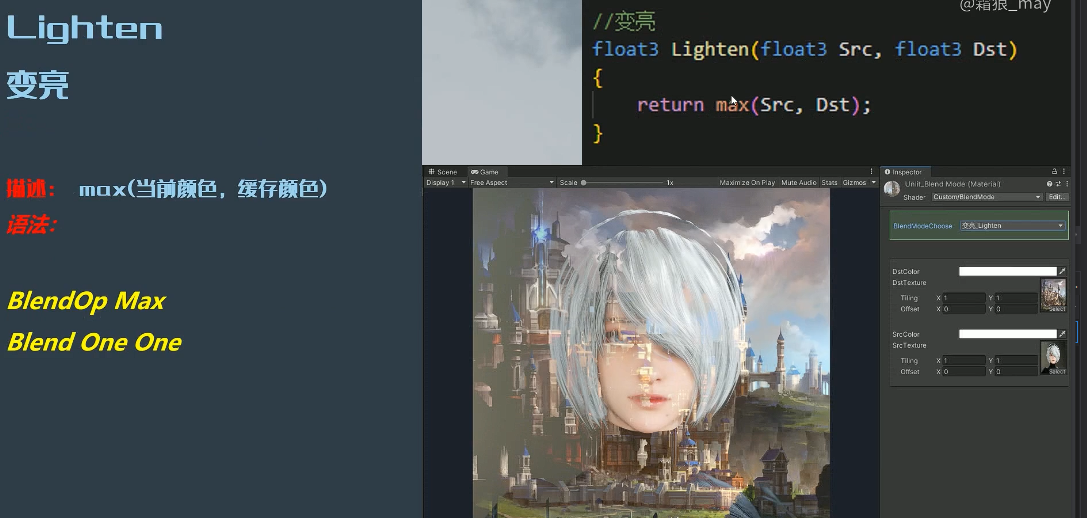The height and width of the screenshot is (518, 1087).
Task: Click the DstColor white swatch
Action: [x=1007, y=272]
